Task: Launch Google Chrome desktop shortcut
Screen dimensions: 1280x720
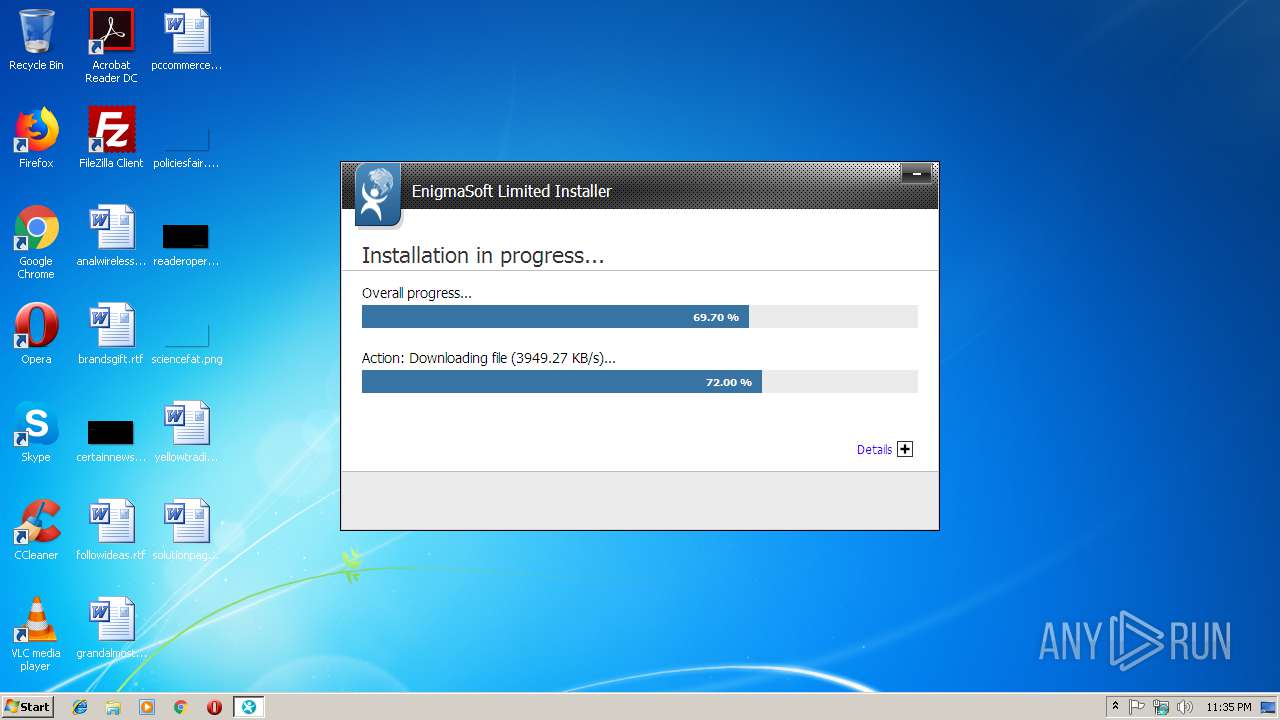Action: (36, 242)
